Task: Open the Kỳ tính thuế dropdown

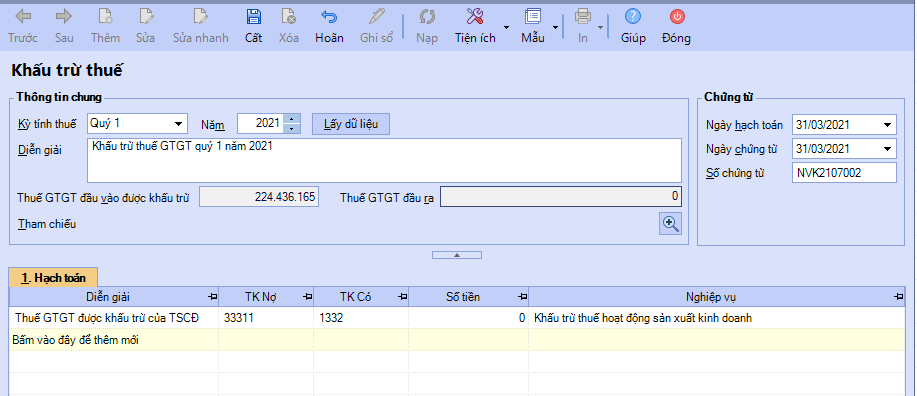Action: tap(178, 124)
